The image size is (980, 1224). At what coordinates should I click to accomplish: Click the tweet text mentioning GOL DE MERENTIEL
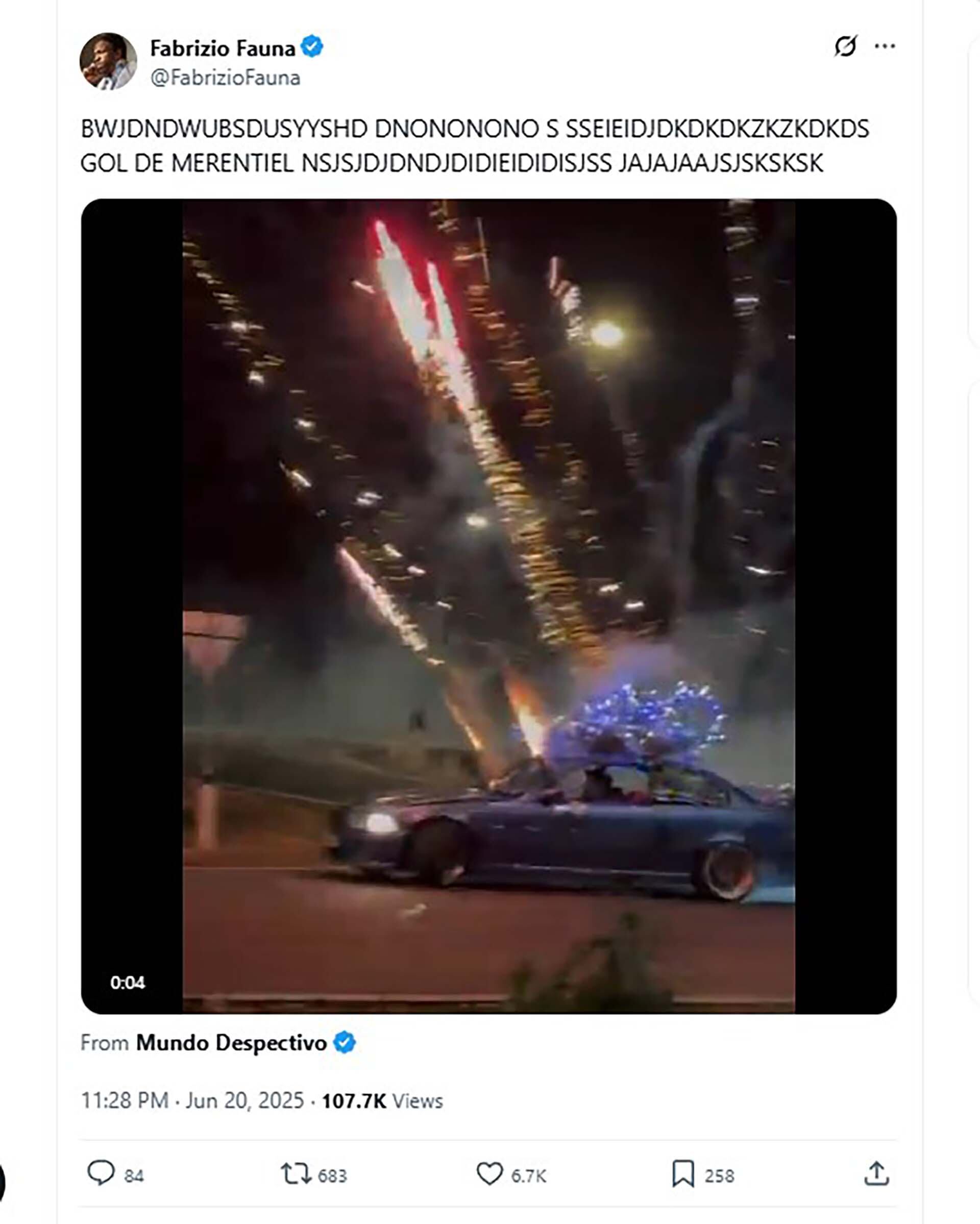(475, 146)
